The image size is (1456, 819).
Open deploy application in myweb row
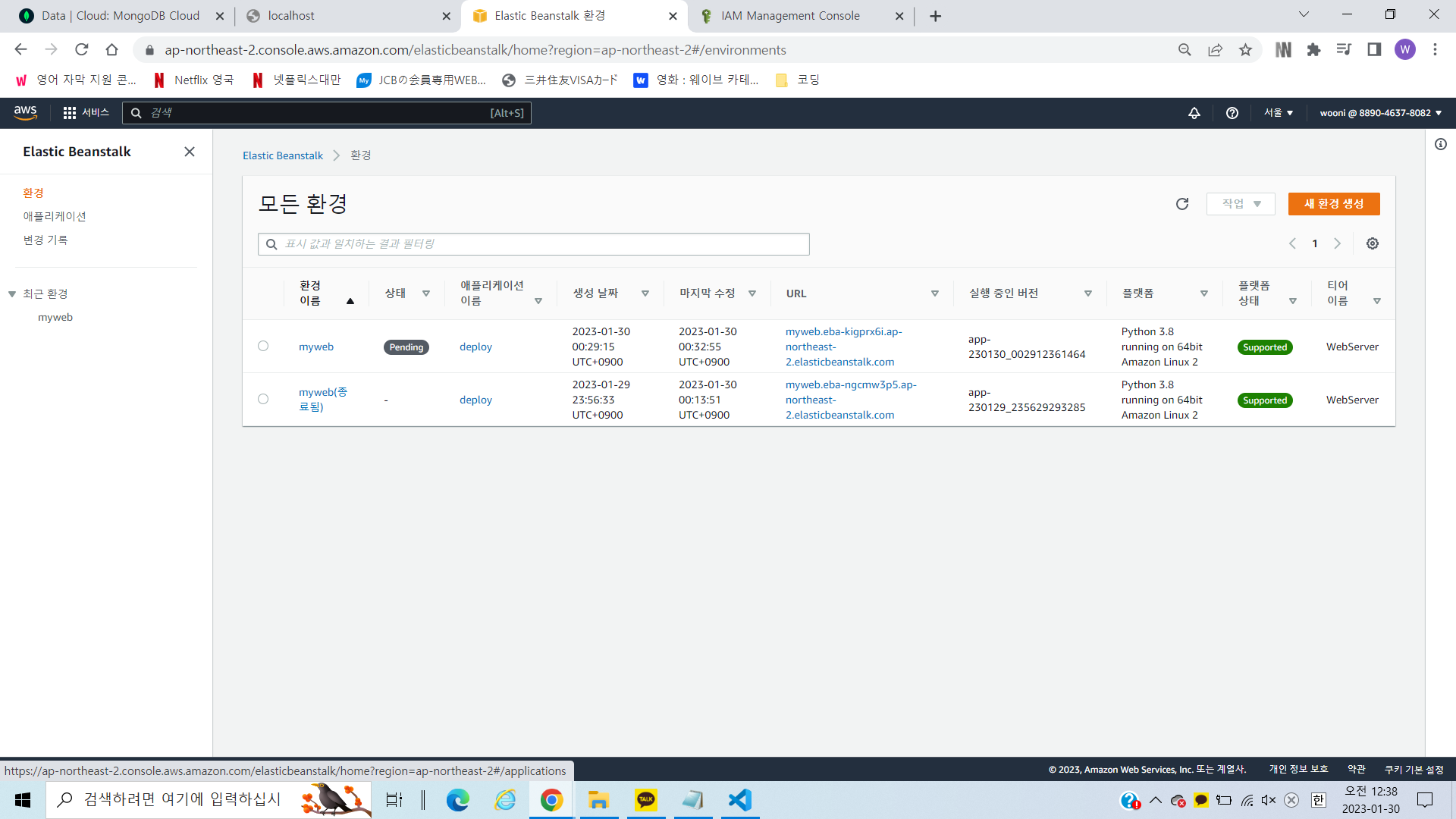pos(475,347)
